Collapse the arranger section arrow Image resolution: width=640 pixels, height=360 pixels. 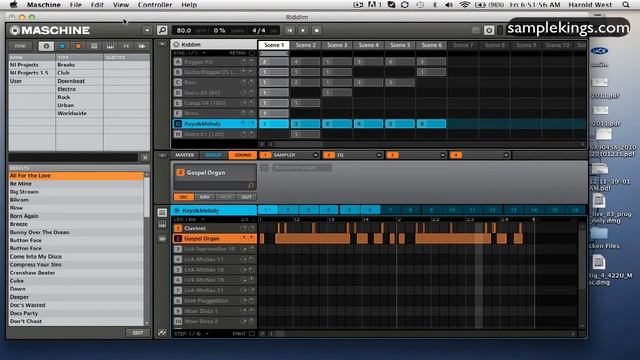[162, 44]
